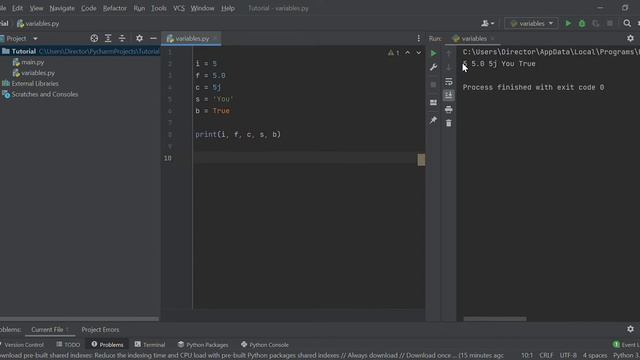The height and width of the screenshot is (360, 640).
Task: Open the Code menu
Action: [88, 8]
